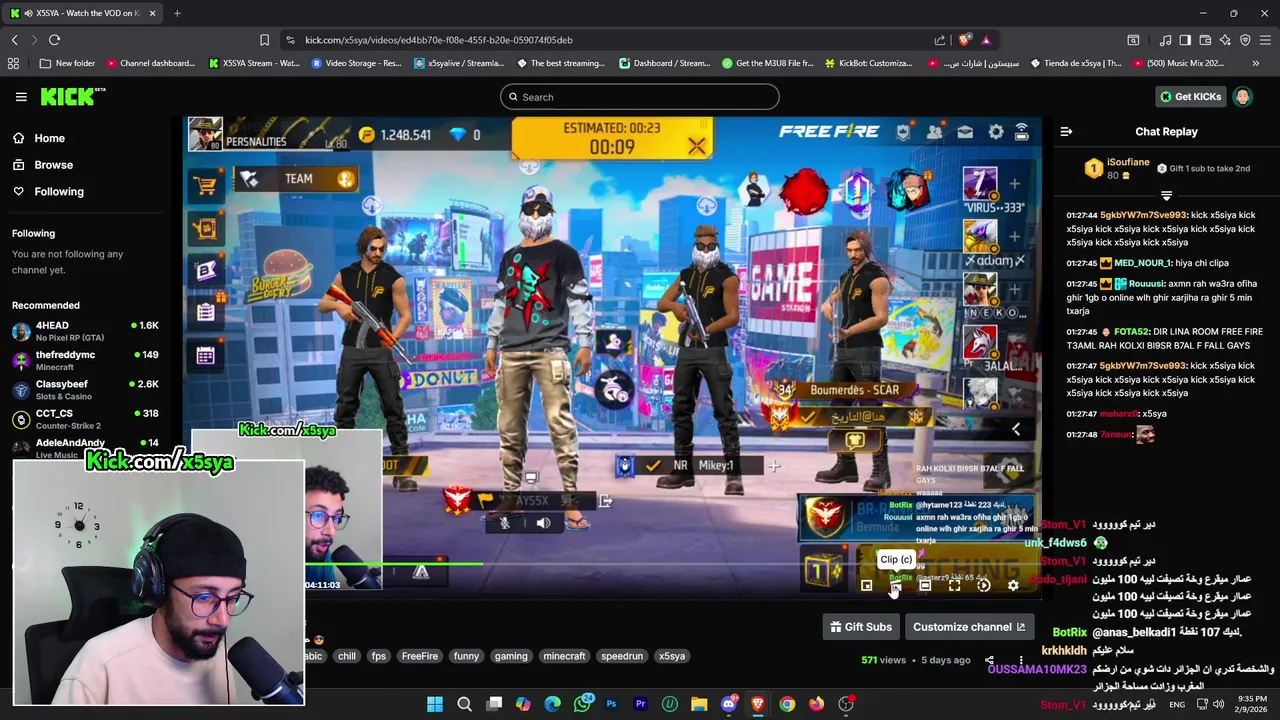Screen dimensions: 1280x720
Task: Click Customize channel button
Action: click(969, 627)
